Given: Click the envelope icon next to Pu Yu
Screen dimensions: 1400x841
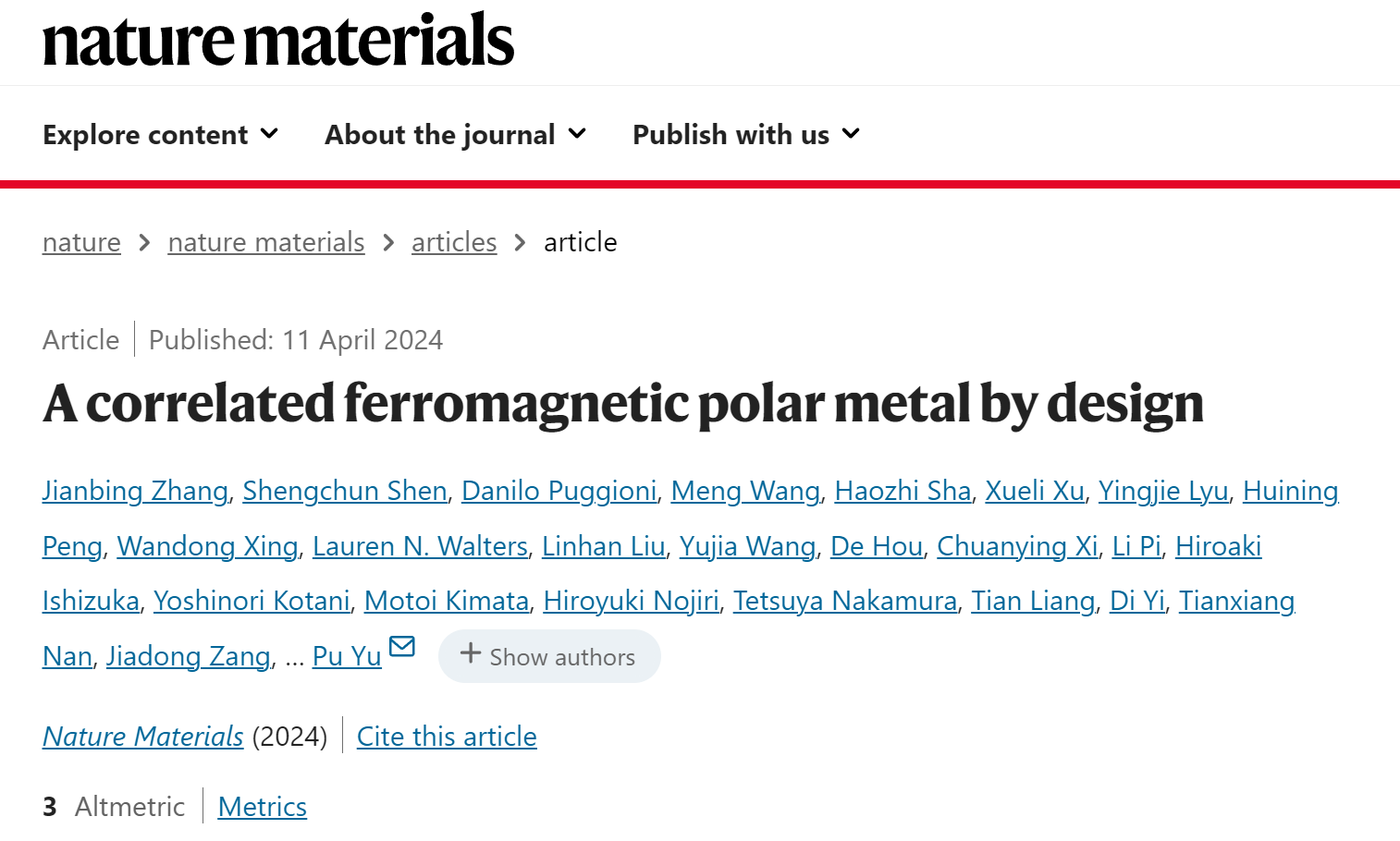Looking at the screenshot, I should [402, 646].
